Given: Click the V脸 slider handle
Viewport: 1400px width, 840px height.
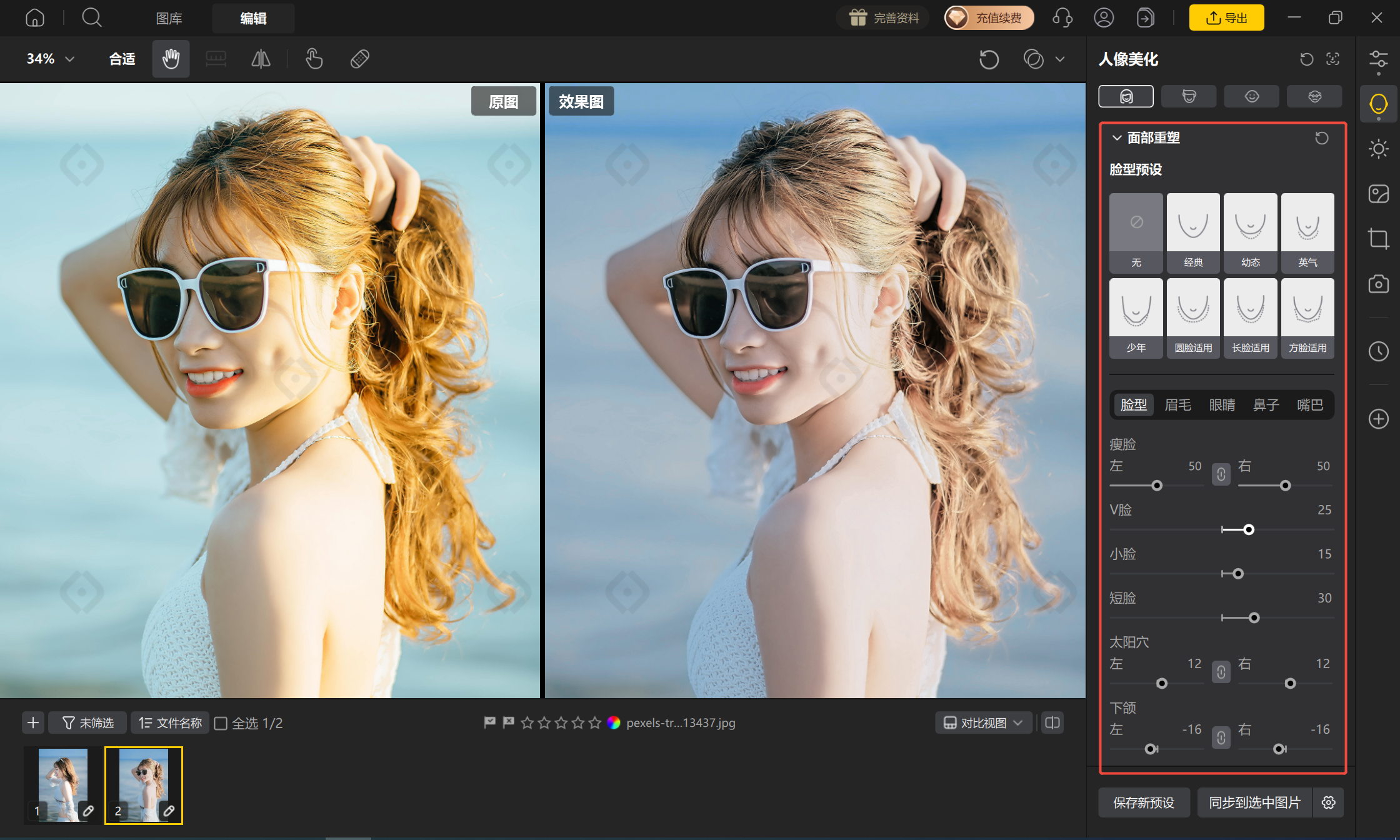Looking at the screenshot, I should pos(1249,530).
